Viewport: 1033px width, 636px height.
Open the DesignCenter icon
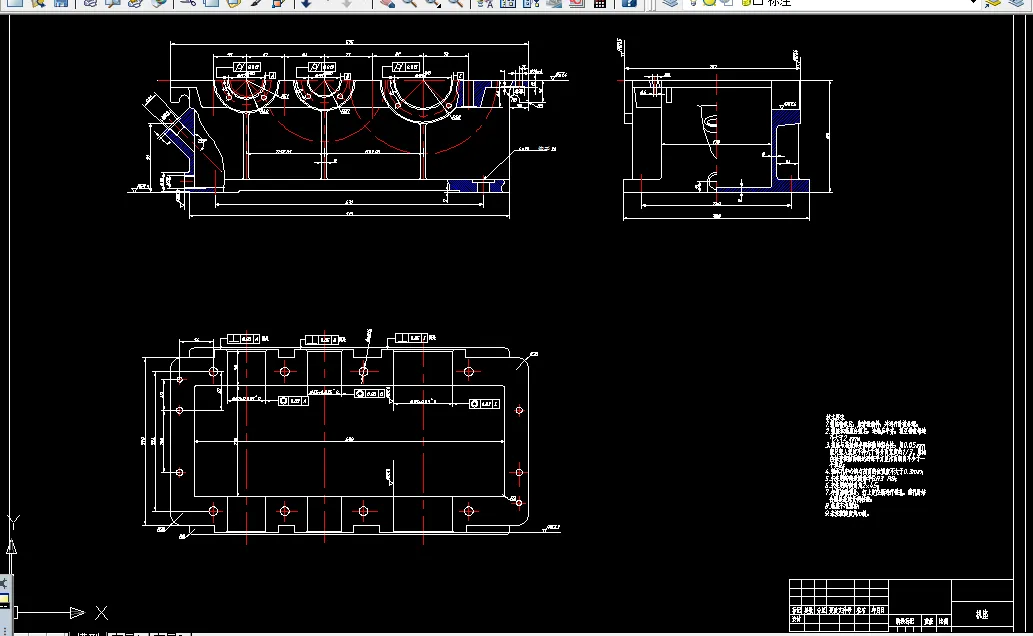point(508,3)
